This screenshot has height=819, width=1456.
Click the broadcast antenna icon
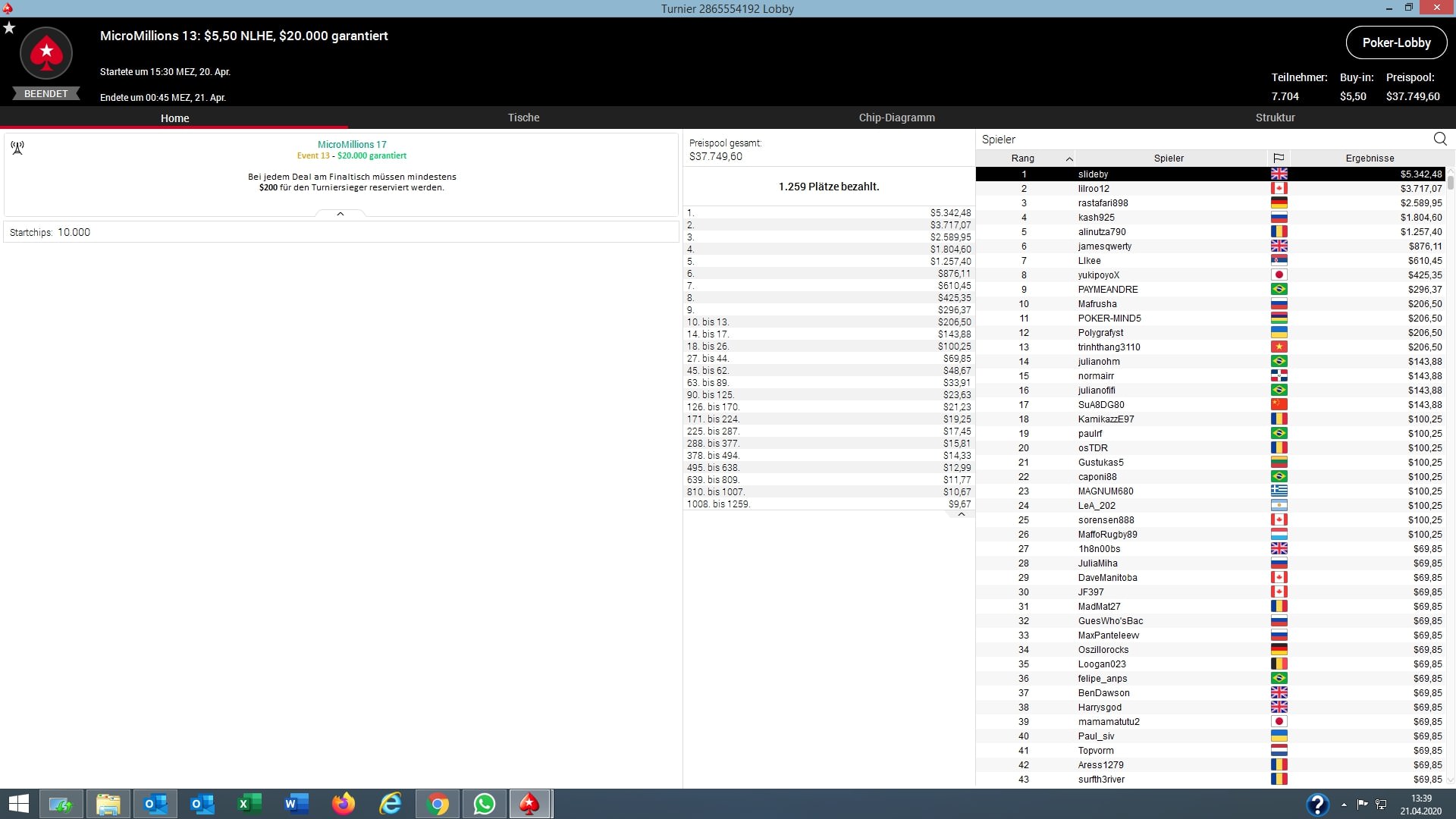click(17, 147)
